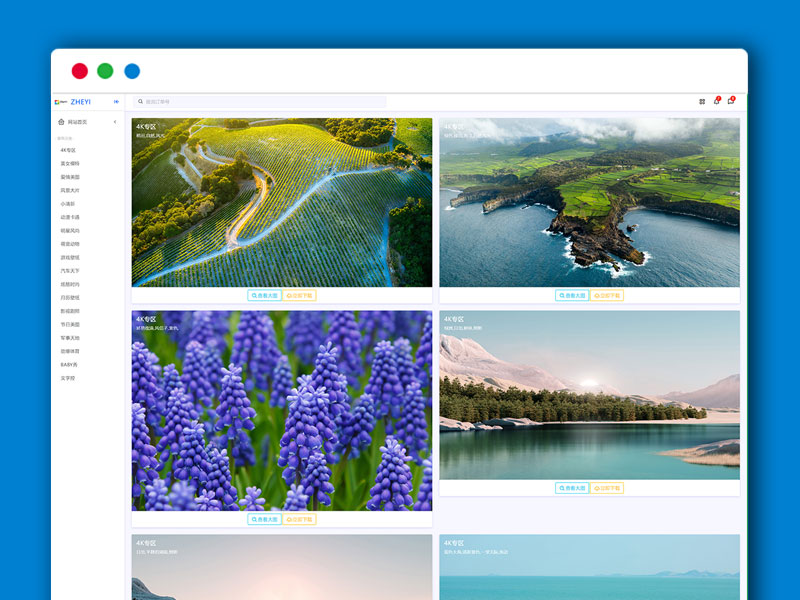Open the purple hyacinth flowers thumbnail

coord(282,410)
